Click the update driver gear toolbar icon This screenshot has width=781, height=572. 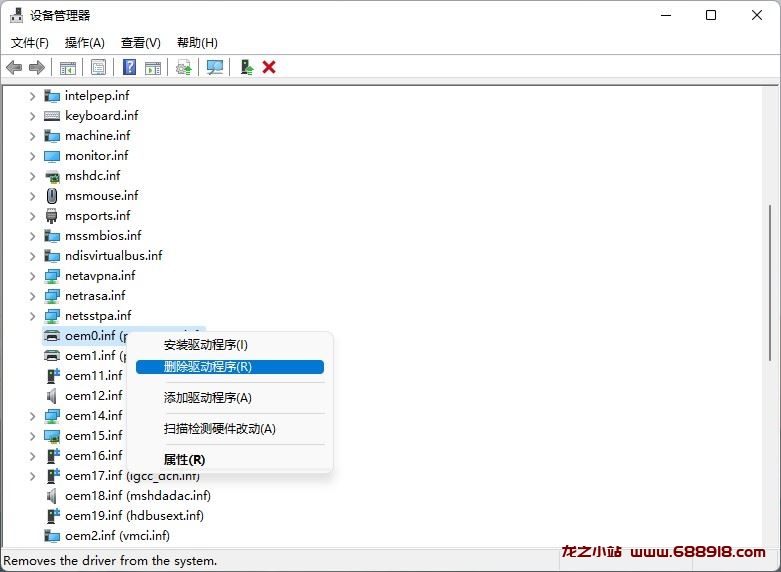click(x=183, y=67)
